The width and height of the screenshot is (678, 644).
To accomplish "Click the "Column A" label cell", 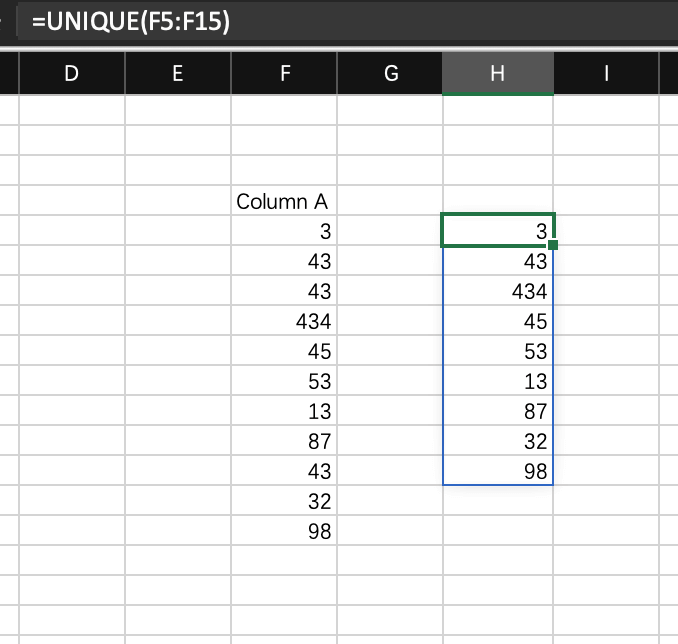I will pyautogui.click(x=284, y=201).
